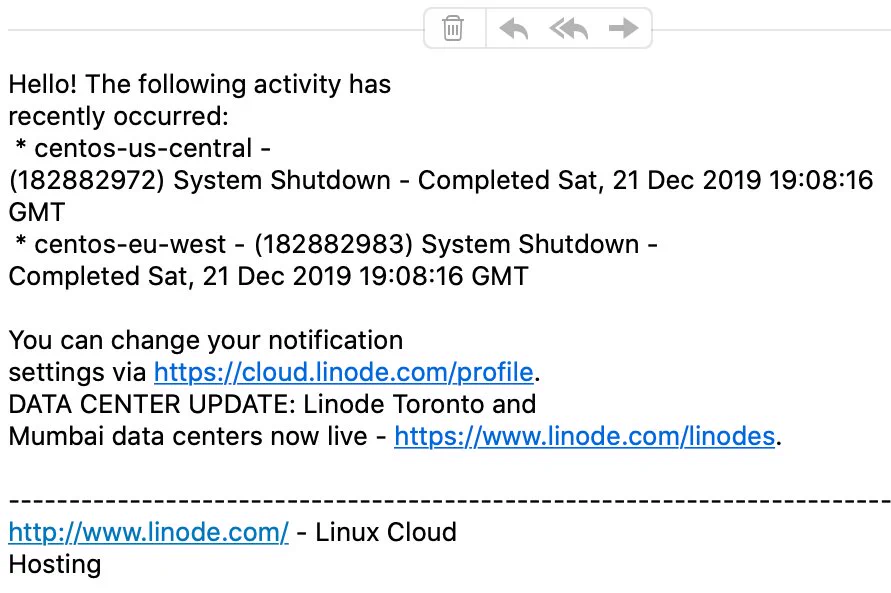Click 'Mumbai data centers now live' text

pyautogui.click(x=188, y=437)
